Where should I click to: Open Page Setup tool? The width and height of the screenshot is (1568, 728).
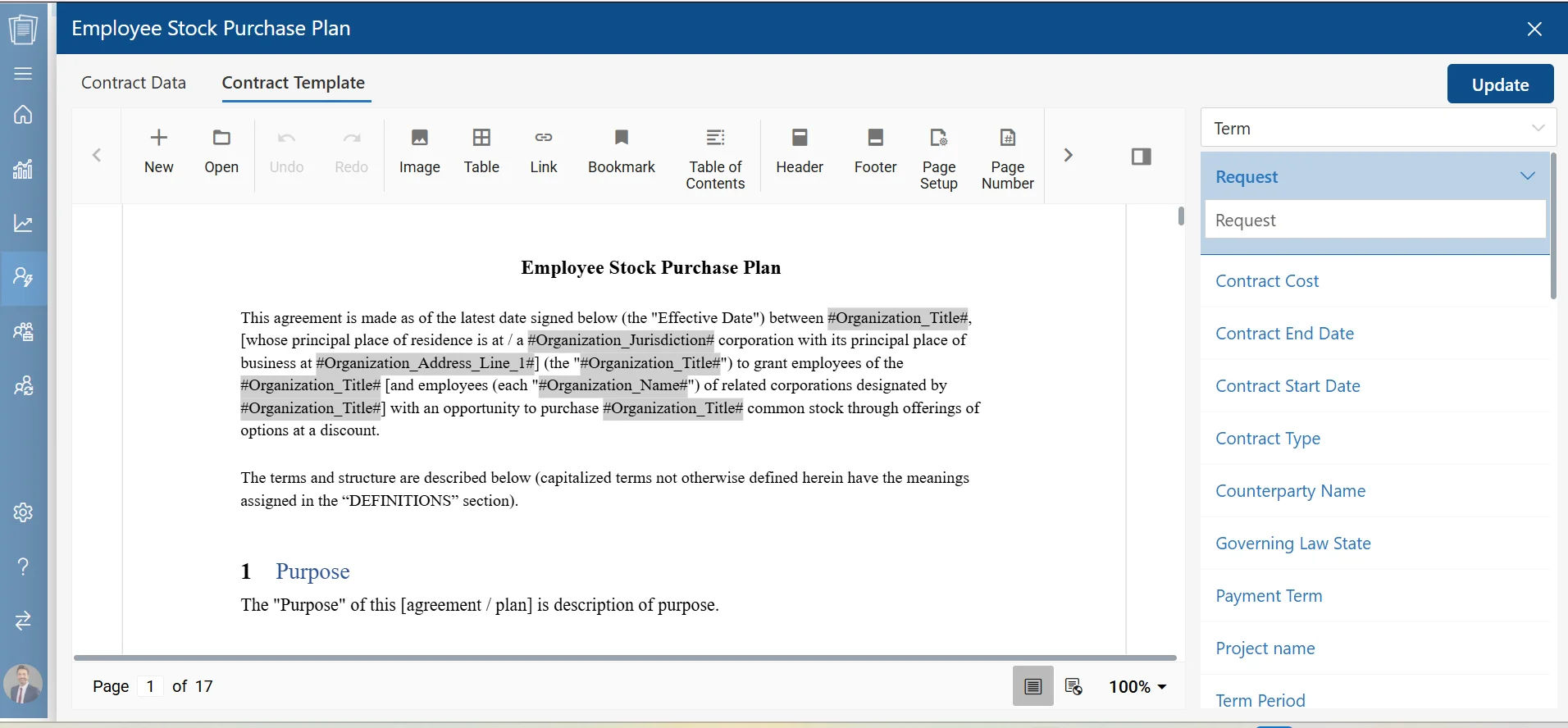tap(939, 160)
